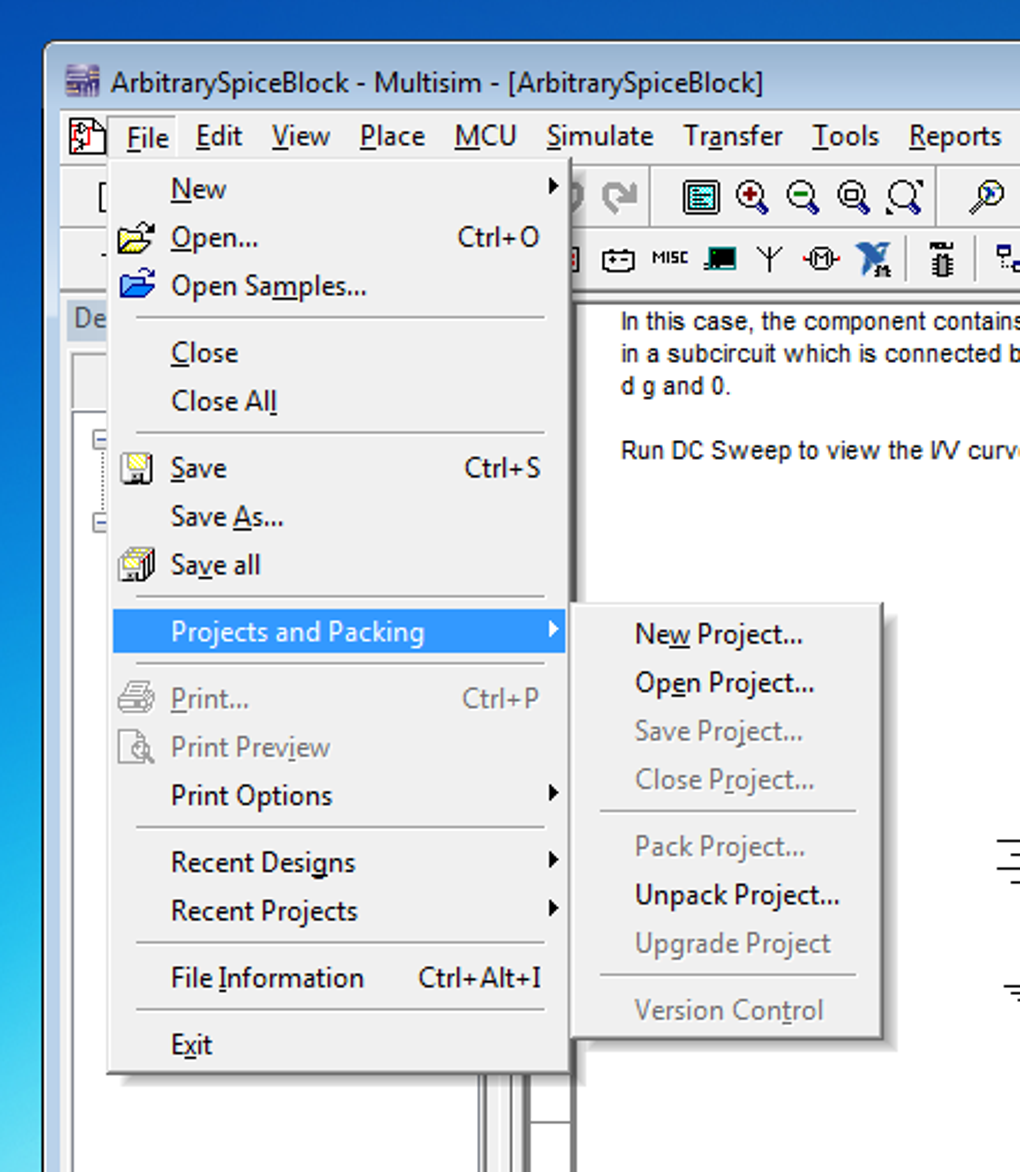This screenshot has height=1172, width=1020.
Task: Click the Open Samples folder icon
Action: [136, 285]
